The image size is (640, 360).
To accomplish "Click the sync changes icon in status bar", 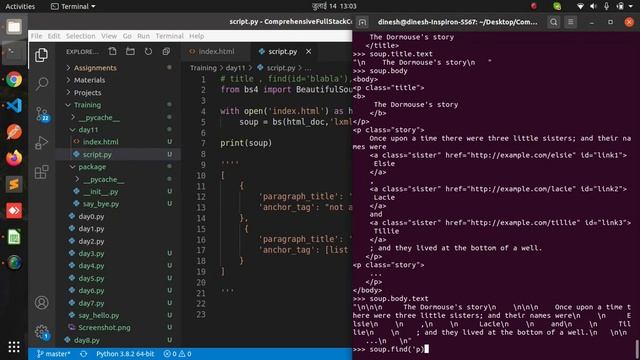I will click(84, 354).
